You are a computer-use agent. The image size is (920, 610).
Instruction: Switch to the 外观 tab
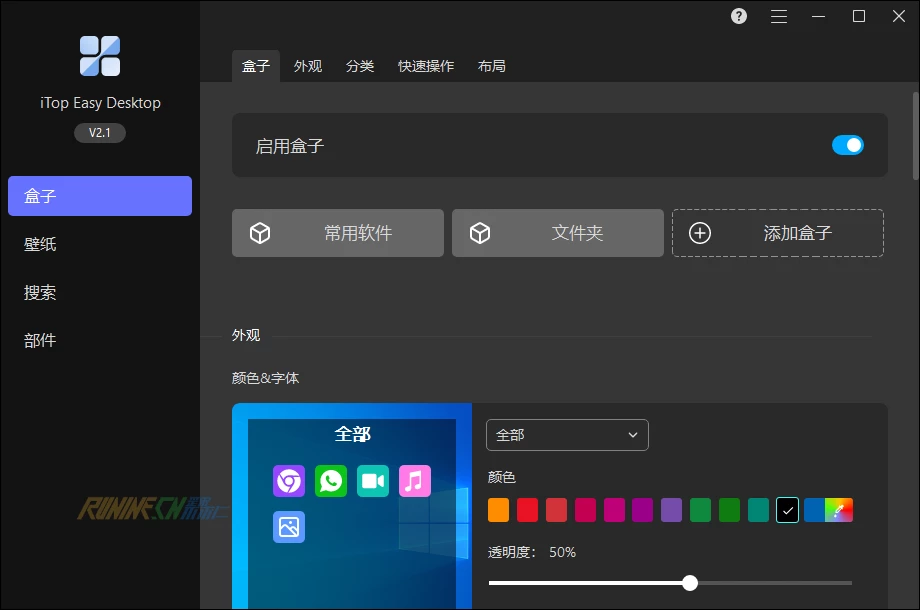(x=308, y=66)
